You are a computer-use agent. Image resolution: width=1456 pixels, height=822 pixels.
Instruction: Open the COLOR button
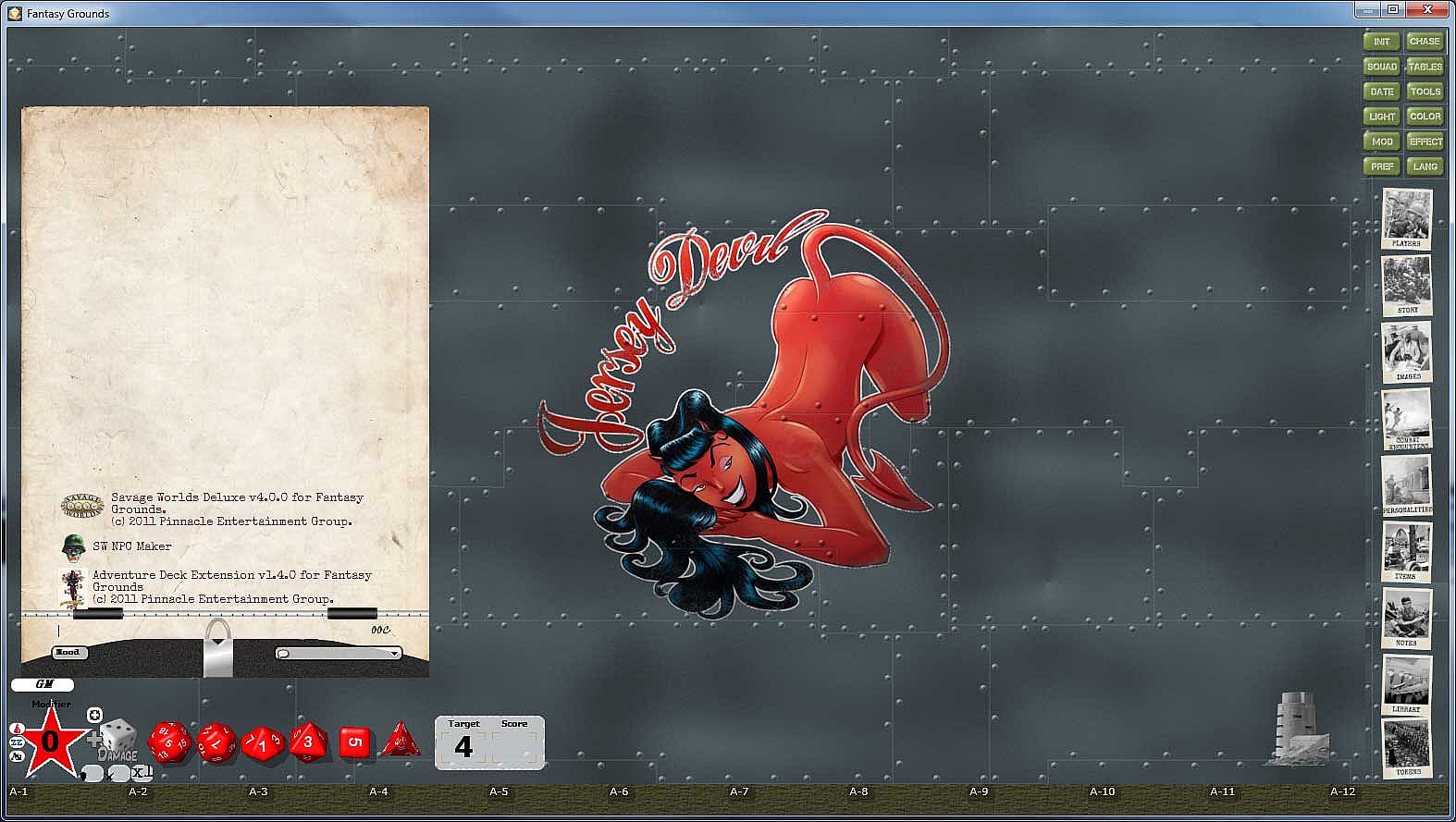click(x=1425, y=117)
